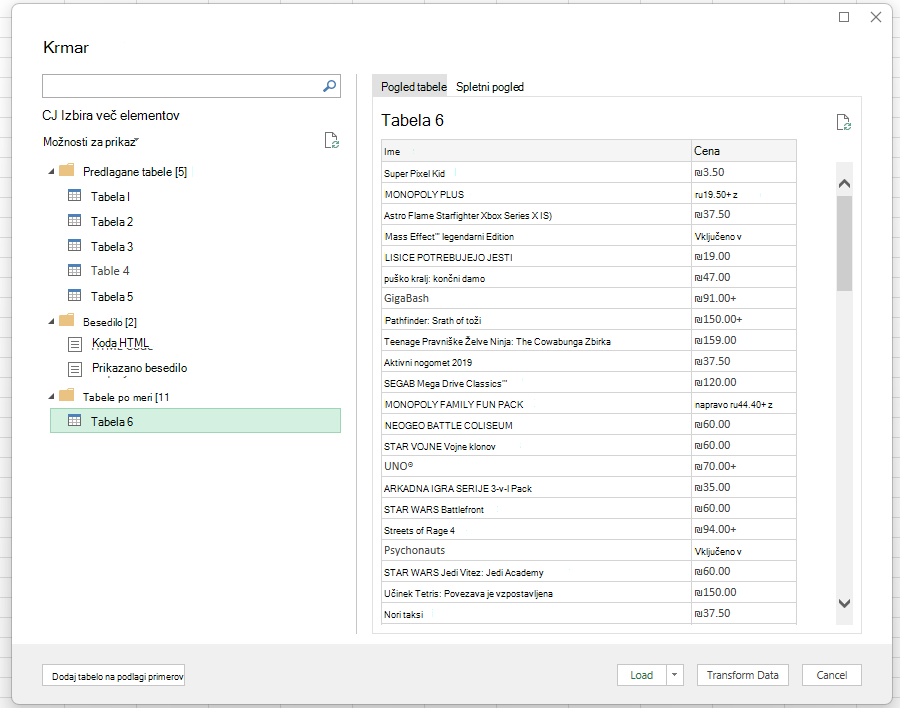Screen dimensions: 900x708
Task: Click the Predlagane tabele folder icon
Action: [x=67, y=170]
